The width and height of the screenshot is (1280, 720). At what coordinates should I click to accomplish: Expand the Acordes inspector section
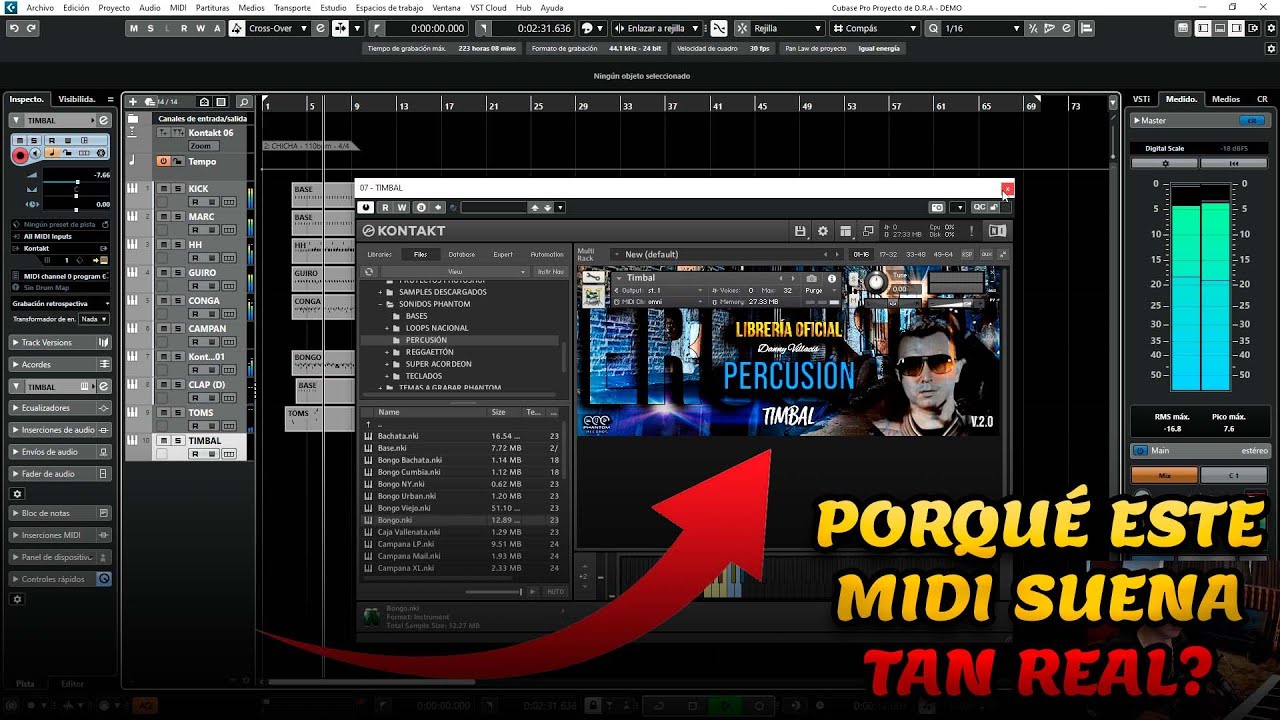[61, 364]
